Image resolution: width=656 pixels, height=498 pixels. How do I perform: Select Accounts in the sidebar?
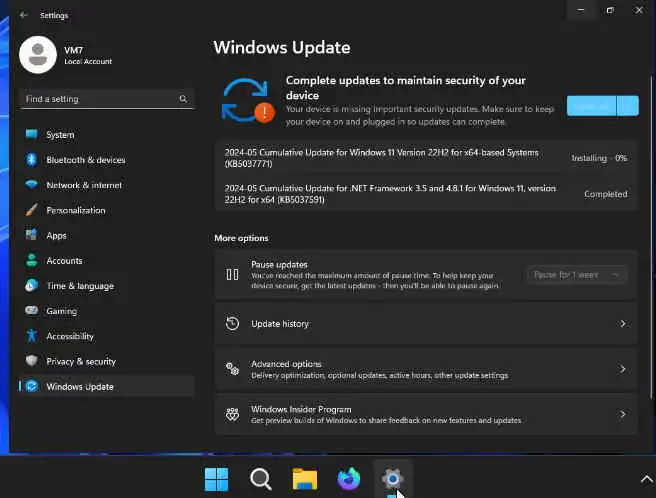(106, 260)
